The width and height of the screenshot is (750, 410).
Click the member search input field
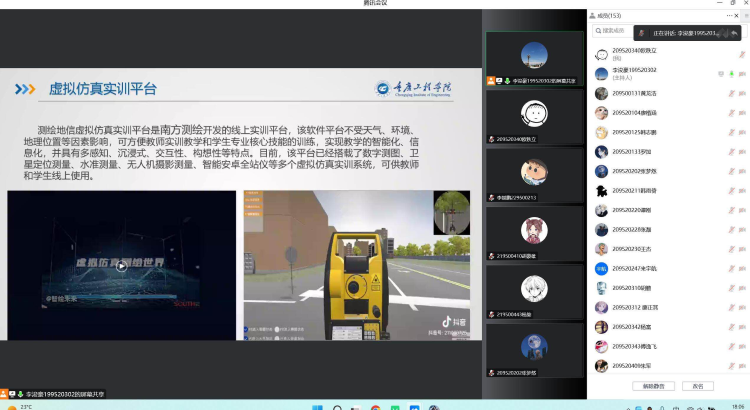(x=620, y=31)
